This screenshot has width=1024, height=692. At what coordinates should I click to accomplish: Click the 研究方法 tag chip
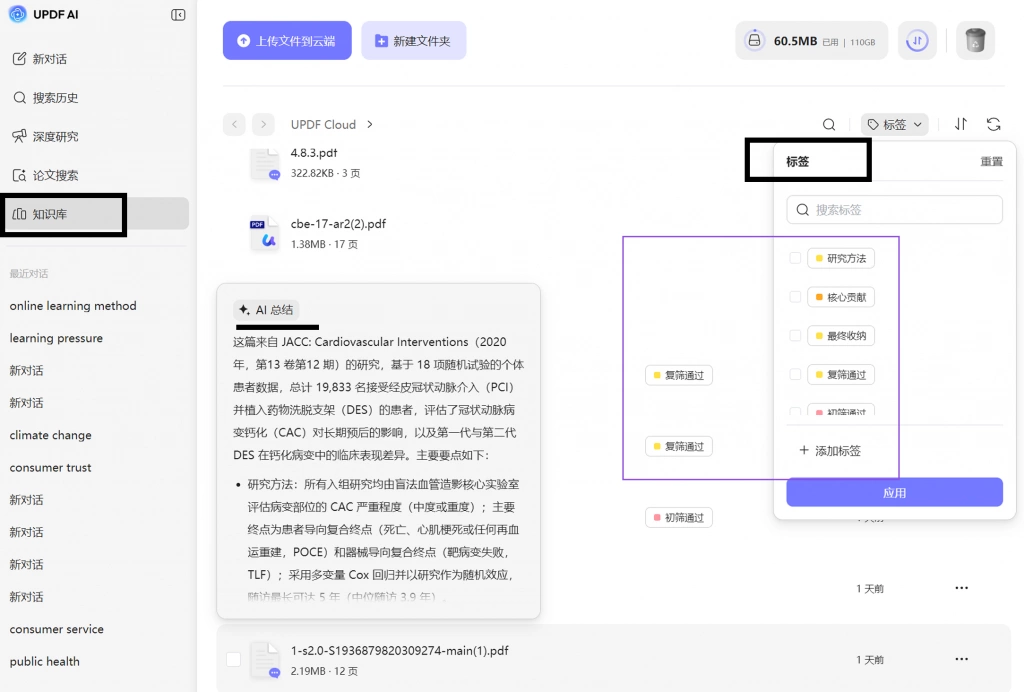840,259
